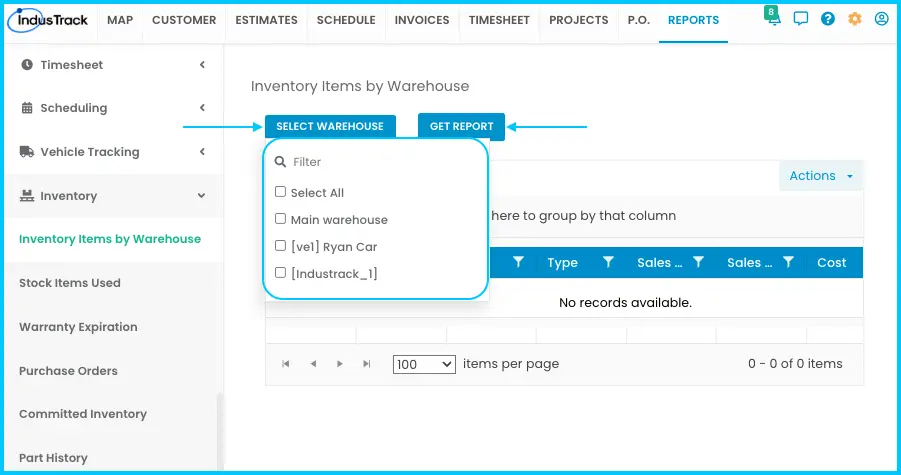
Task: Check the [Industrack_1] checkbox
Action: click(280, 273)
